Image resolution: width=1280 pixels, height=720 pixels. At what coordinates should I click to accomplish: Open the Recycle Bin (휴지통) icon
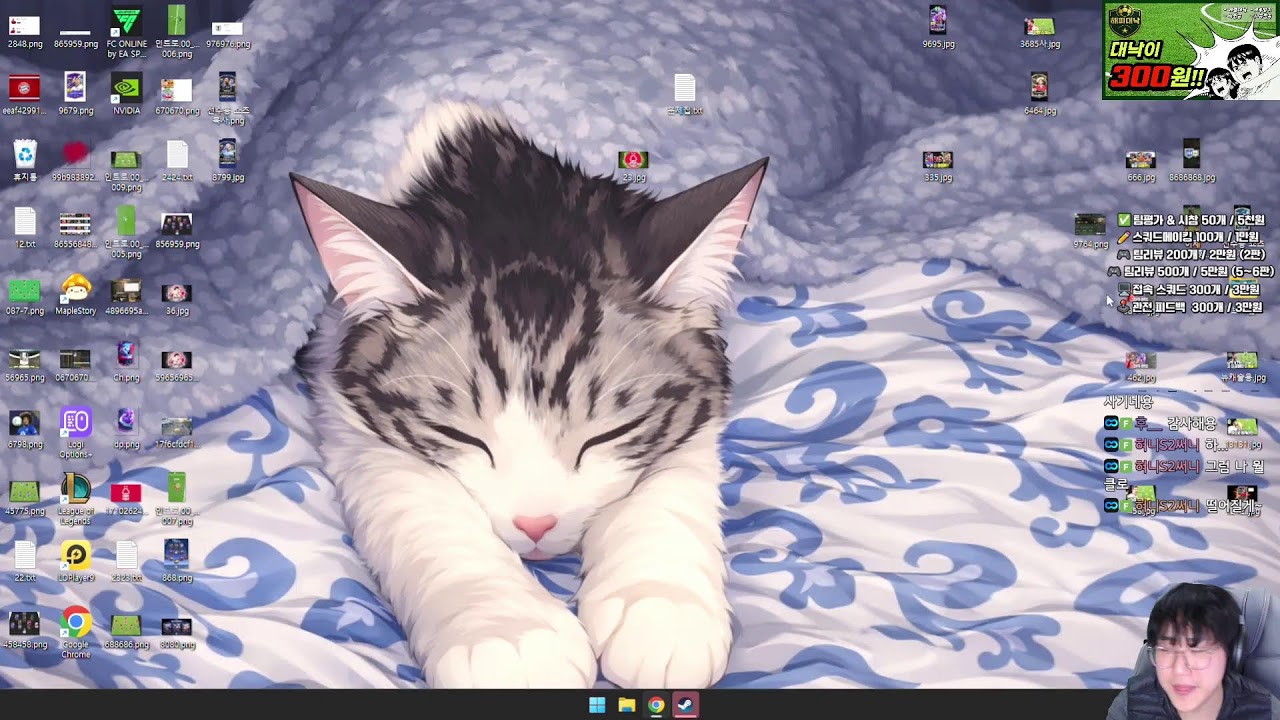pos(25,156)
